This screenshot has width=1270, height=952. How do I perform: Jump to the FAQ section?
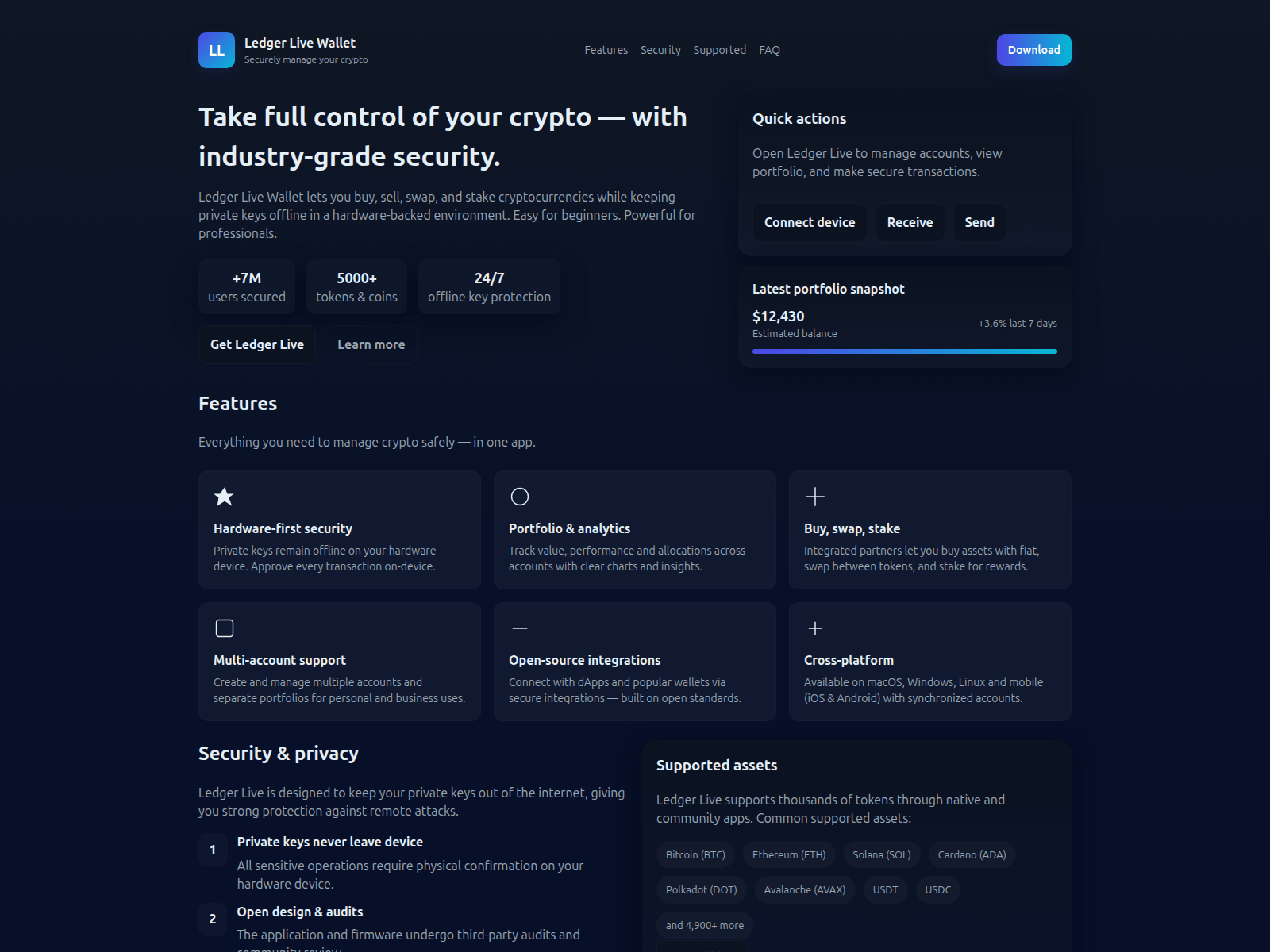pos(769,50)
